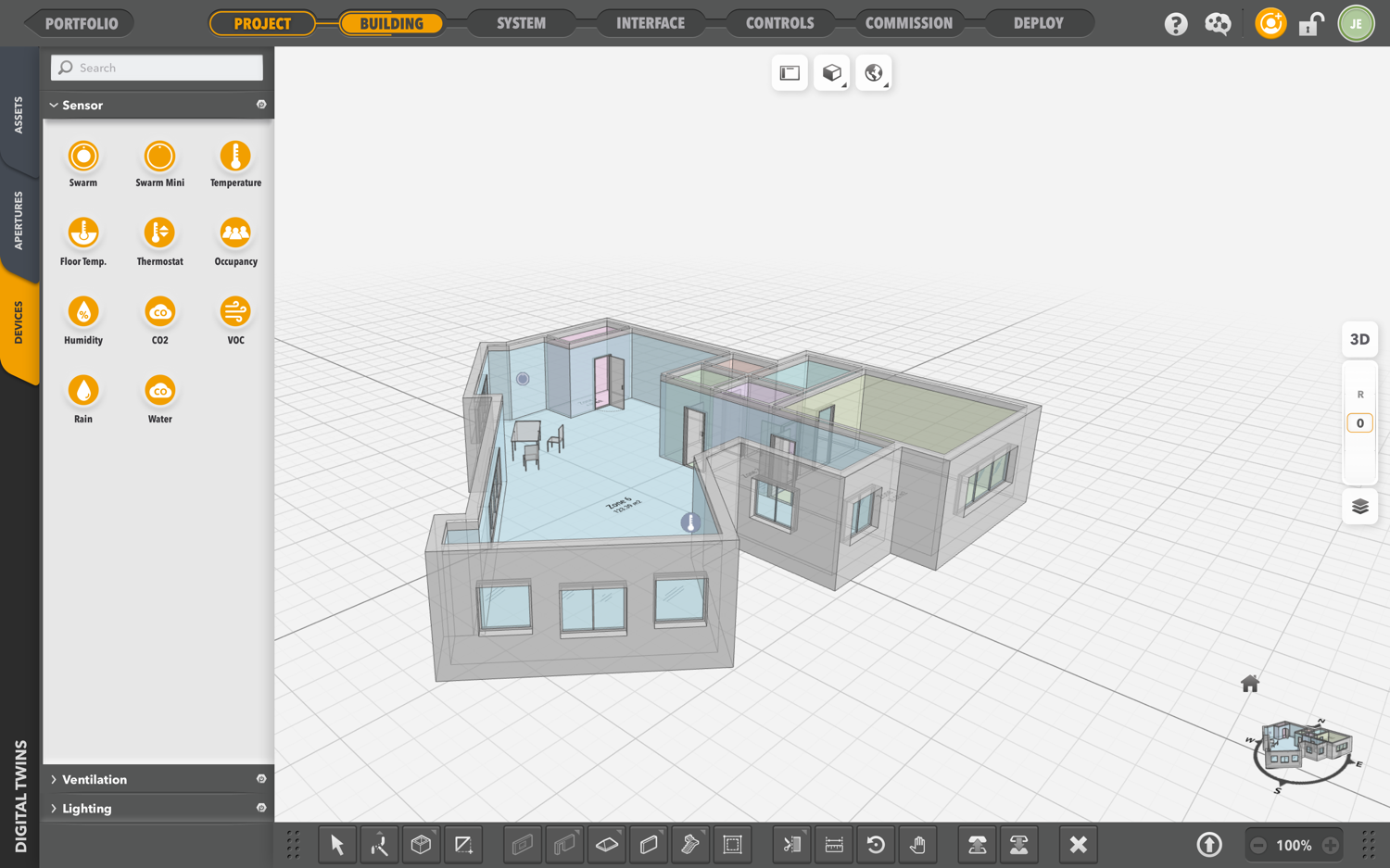Go back to Portfolio
The image size is (1390, 868).
81,23
